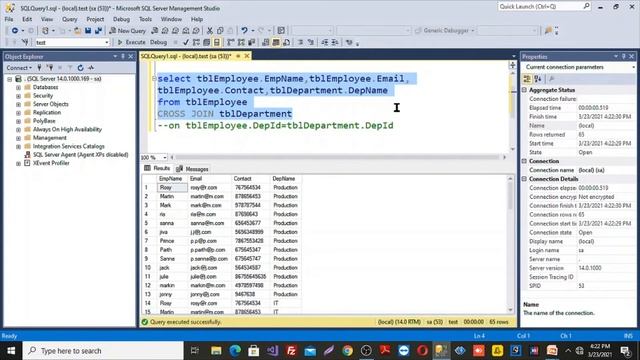Select the Management tree node
Screen dimensions: 640x360
49,138
